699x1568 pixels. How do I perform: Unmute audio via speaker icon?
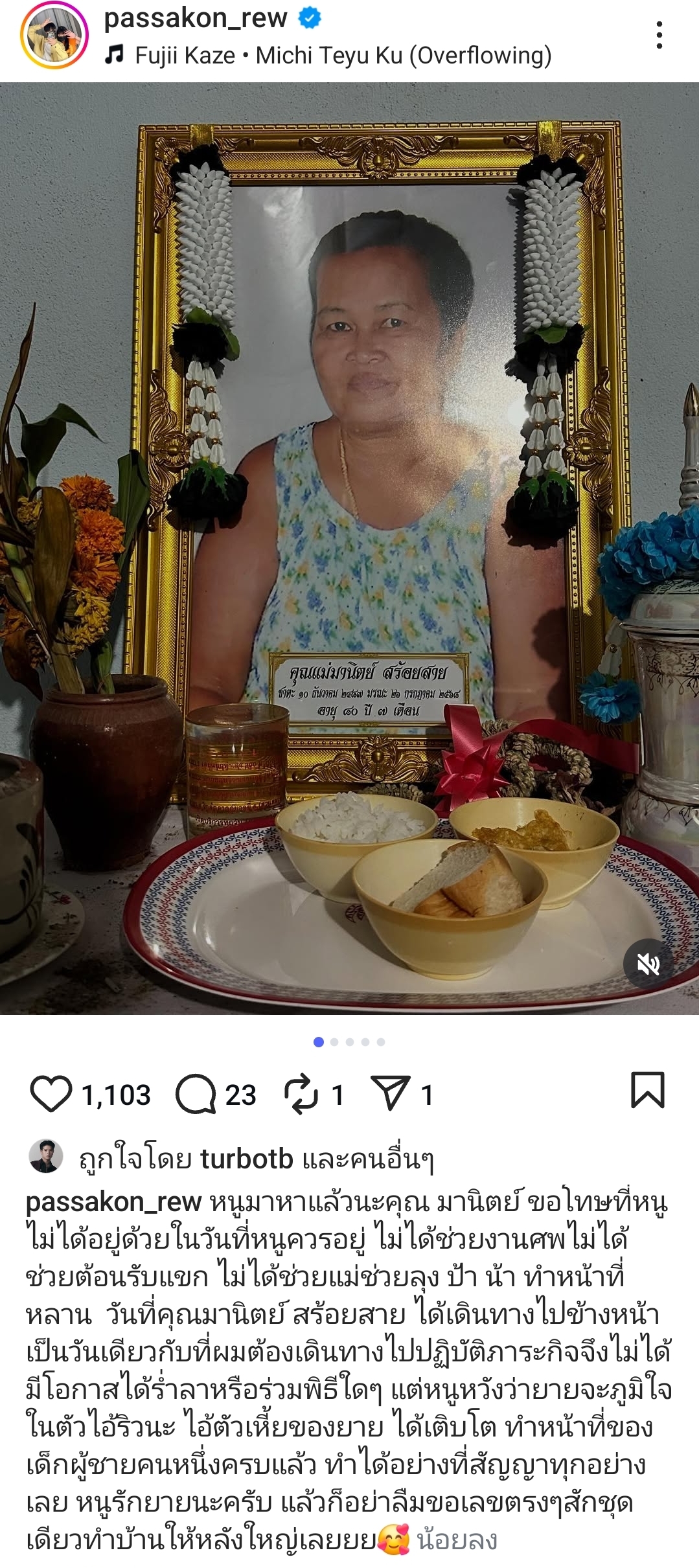coord(648,964)
